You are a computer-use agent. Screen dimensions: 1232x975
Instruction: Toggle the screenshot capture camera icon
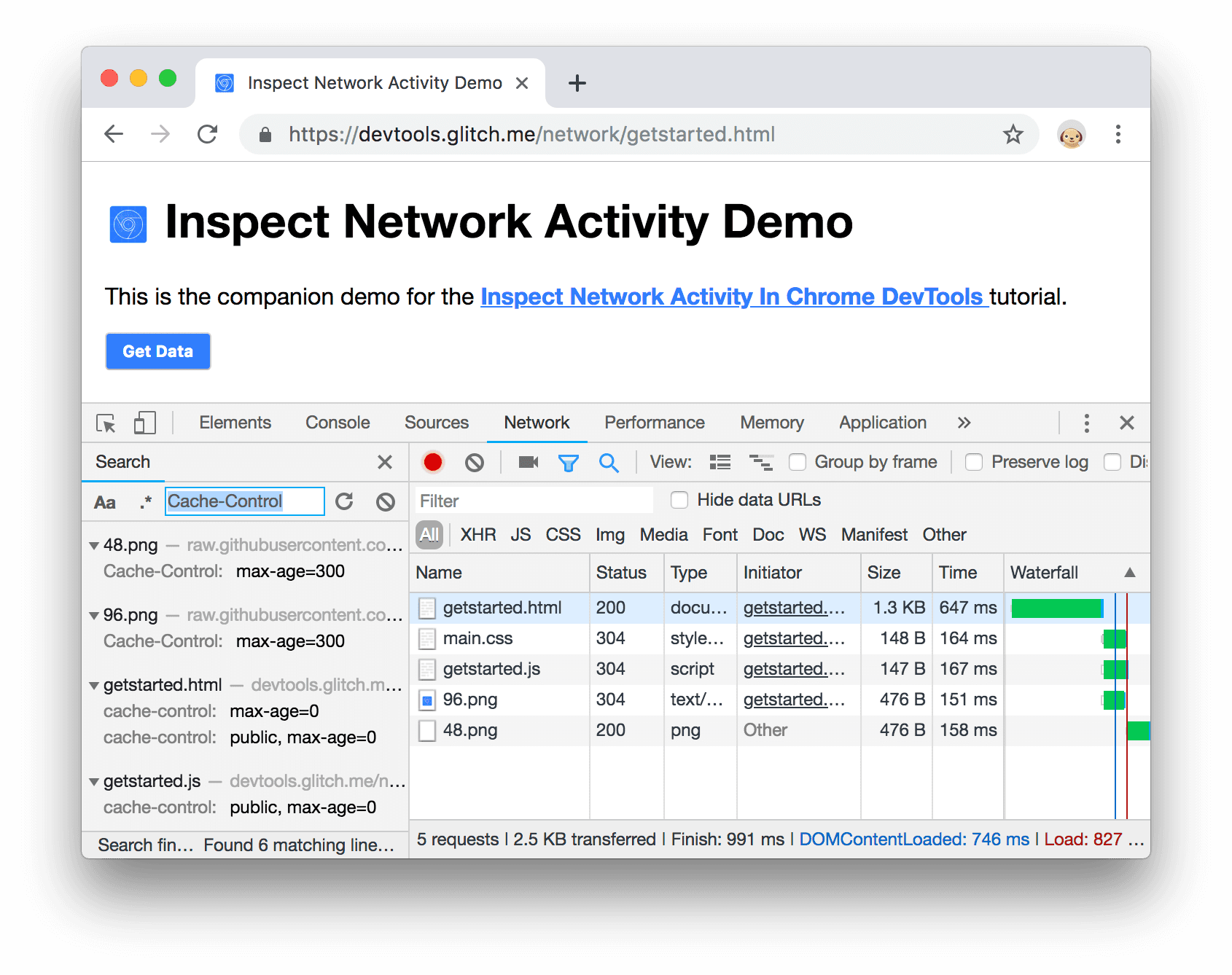coord(527,462)
